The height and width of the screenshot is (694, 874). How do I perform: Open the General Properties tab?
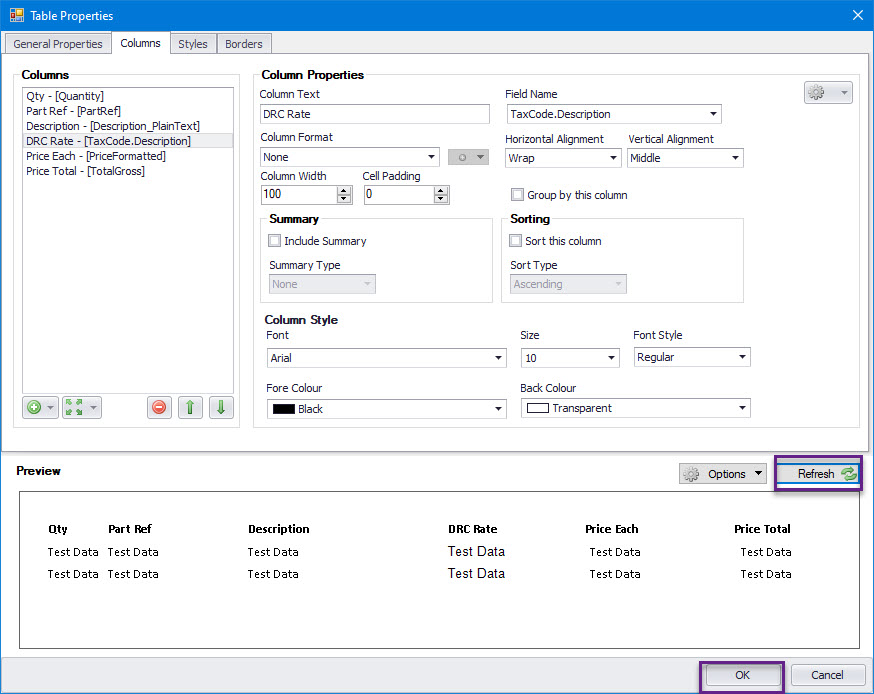pos(57,43)
